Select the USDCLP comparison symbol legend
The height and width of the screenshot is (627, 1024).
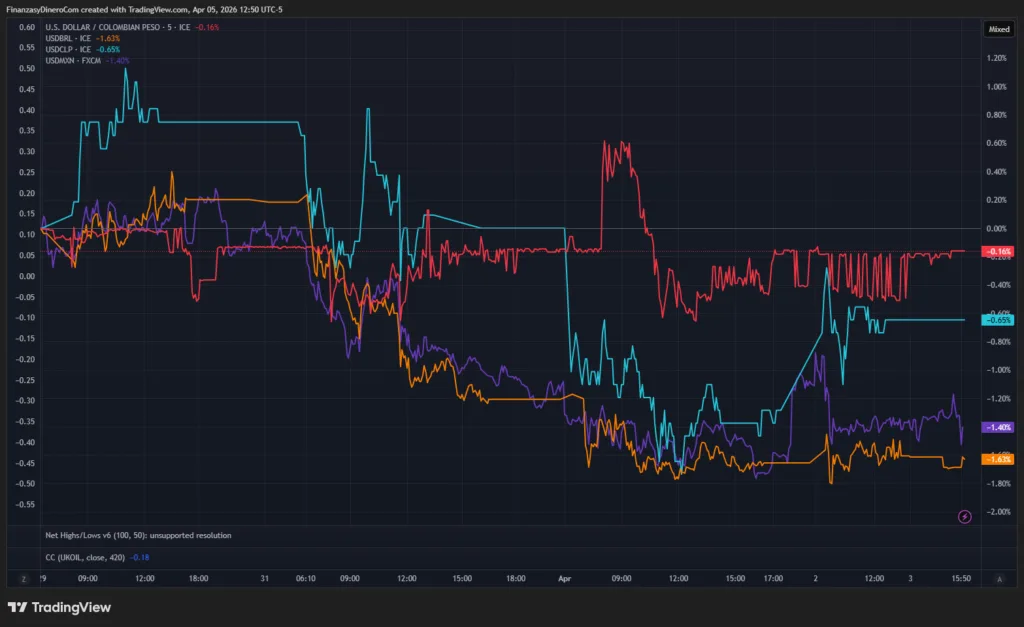[67, 49]
